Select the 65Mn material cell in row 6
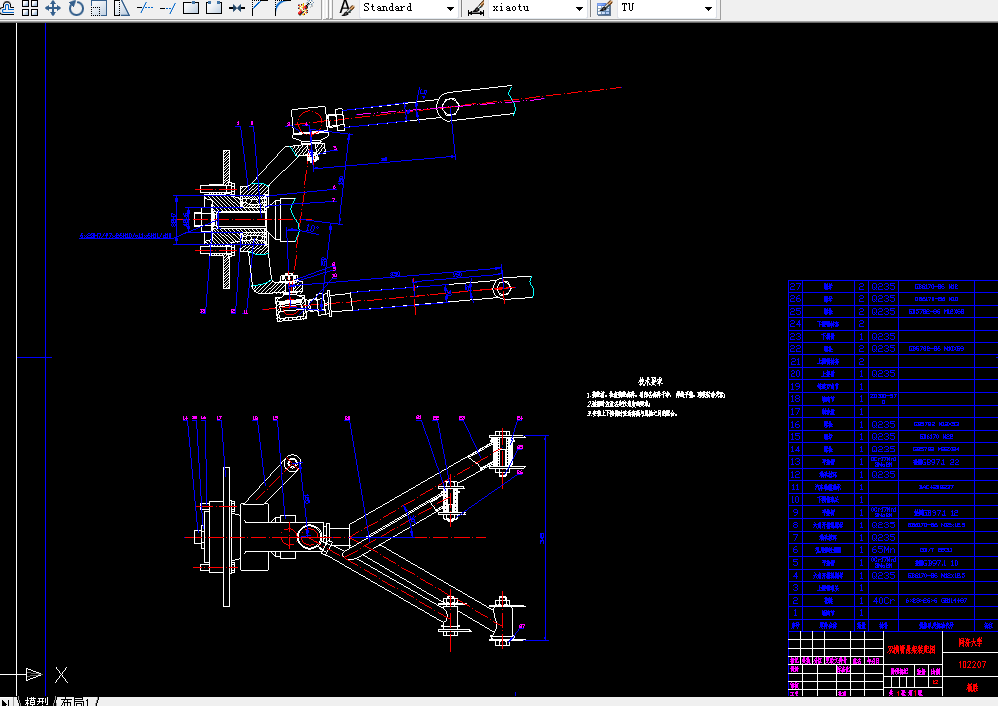 [x=883, y=550]
